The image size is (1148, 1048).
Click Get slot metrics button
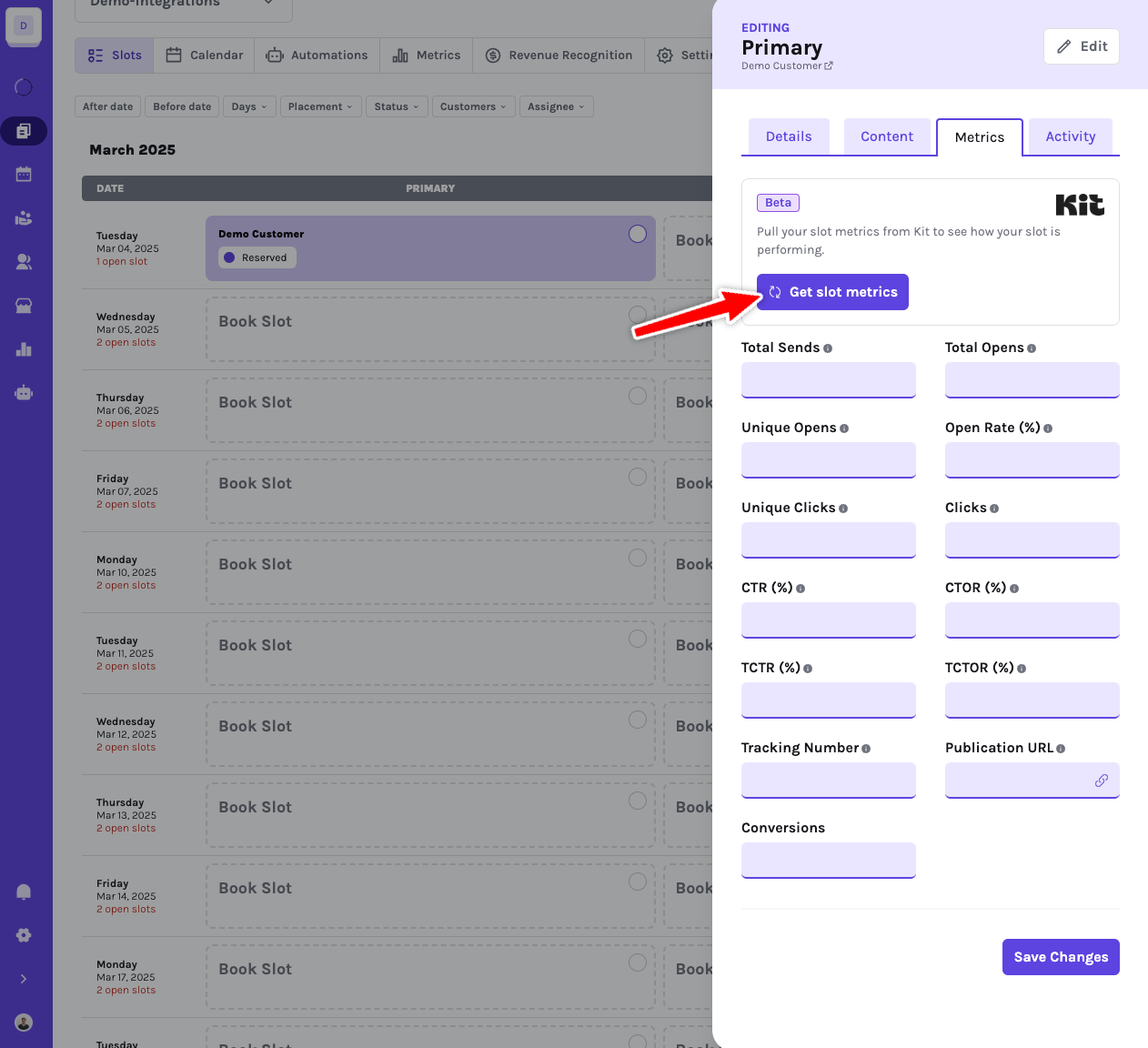click(x=832, y=292)
